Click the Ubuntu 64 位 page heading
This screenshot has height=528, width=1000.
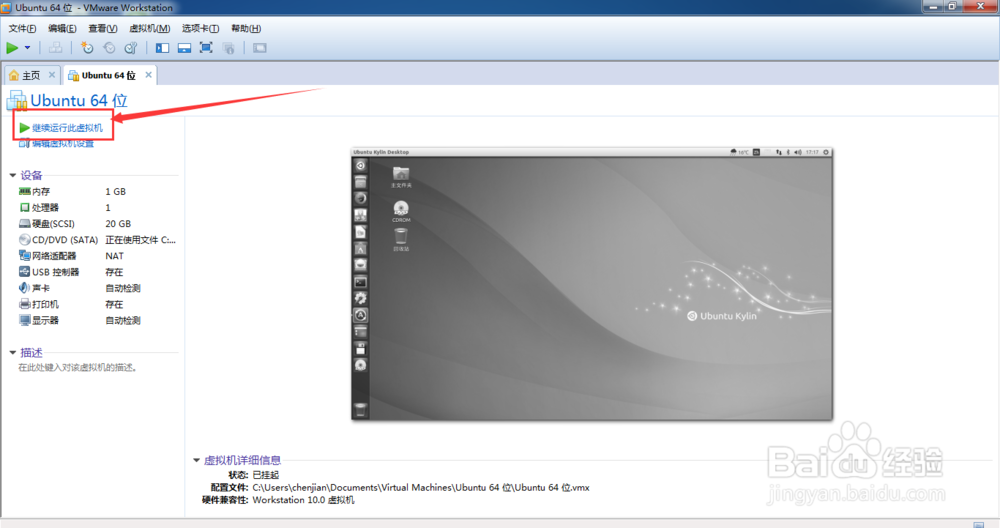78,101
